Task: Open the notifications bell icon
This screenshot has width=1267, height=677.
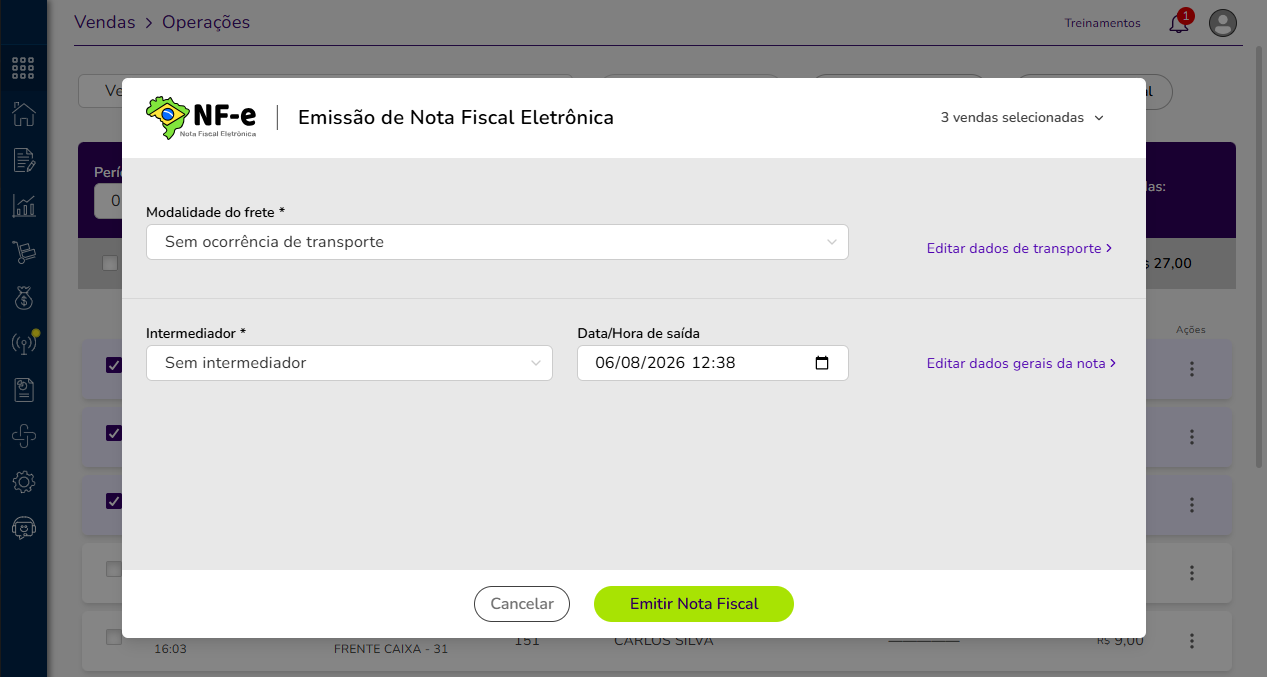Action: click(1179, 23)
